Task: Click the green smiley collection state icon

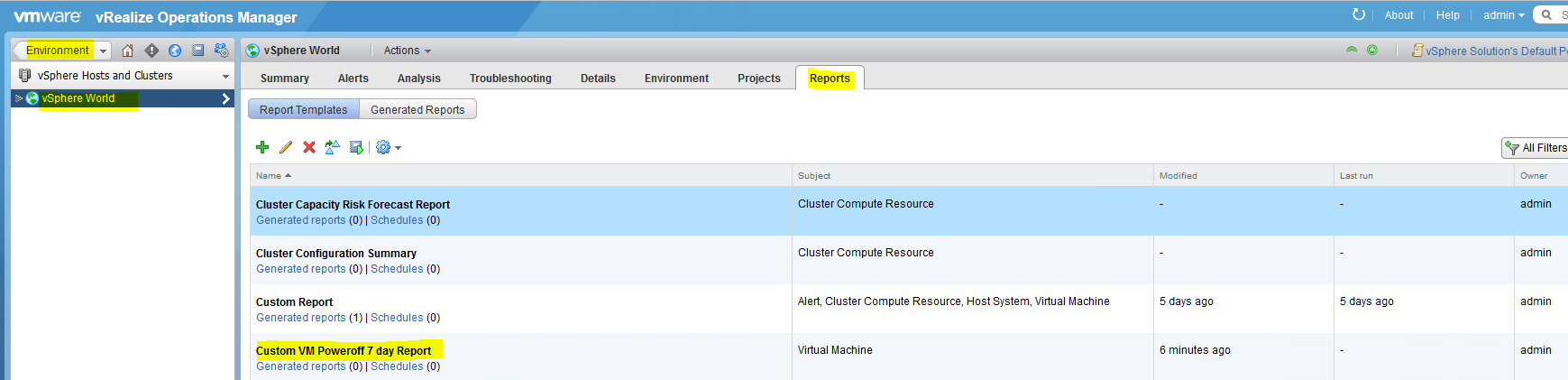Action: pos(1372,51)
